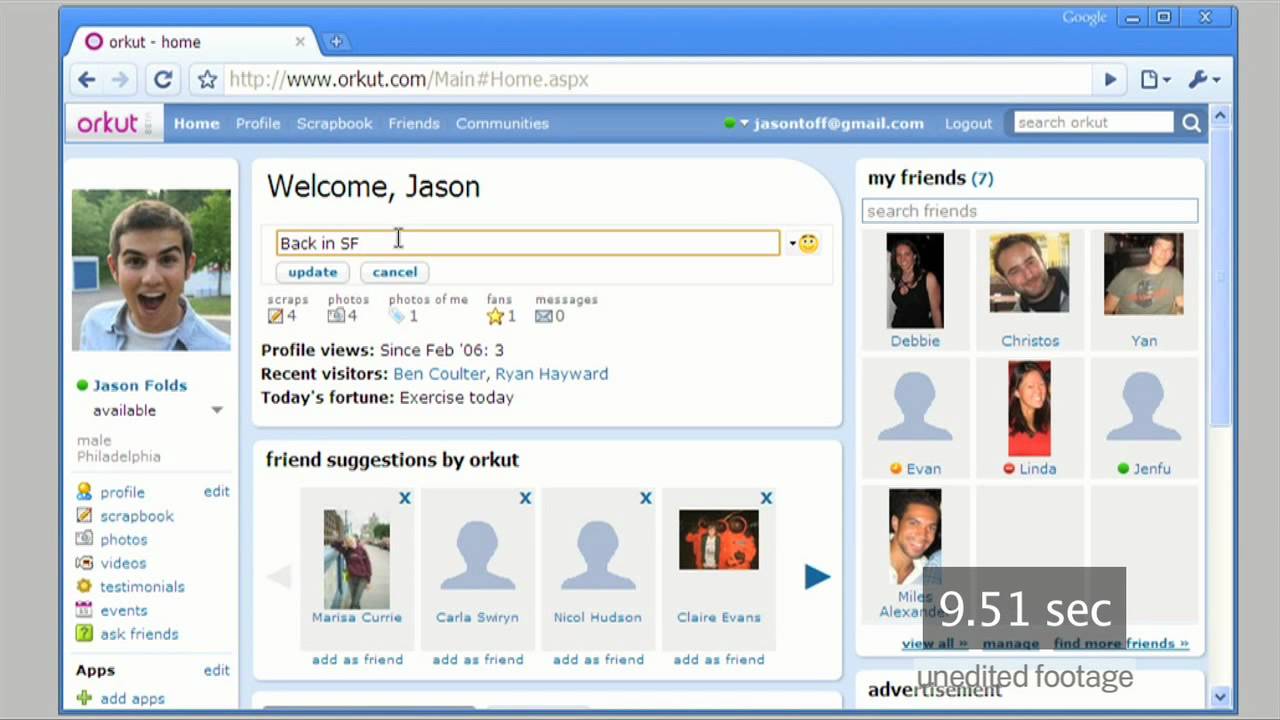Bookmark page with the star icon
Screen dimensions: 1280x720
(x=207, y=80)
